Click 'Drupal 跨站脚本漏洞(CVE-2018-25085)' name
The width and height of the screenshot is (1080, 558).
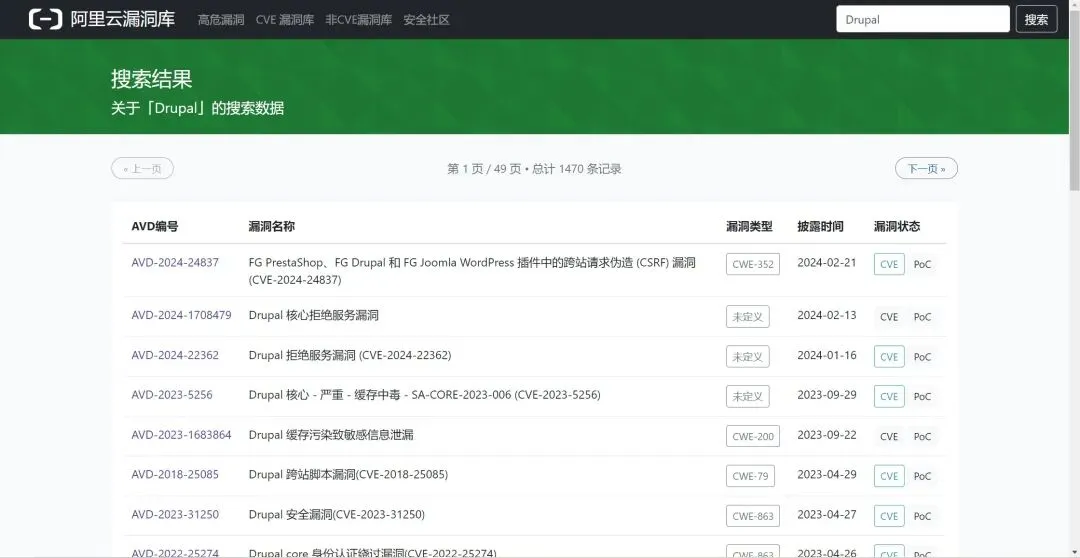(349, 475)
